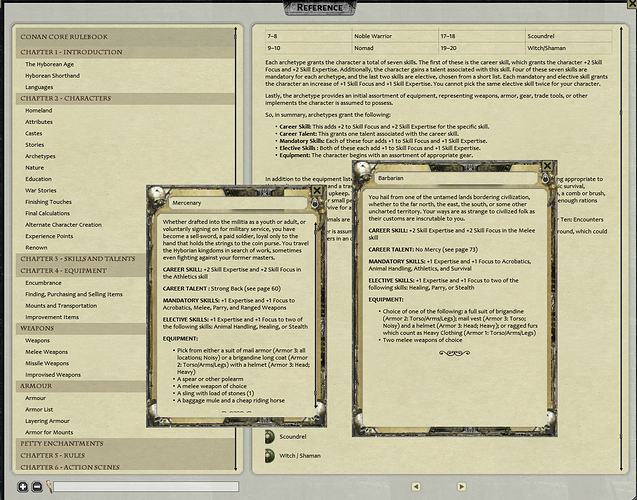Image resolution: width=637 pixels, height=500 pixels.
Task: Open the Finishing Touches page
Action: pyautogui.click(x=48, y=202)
